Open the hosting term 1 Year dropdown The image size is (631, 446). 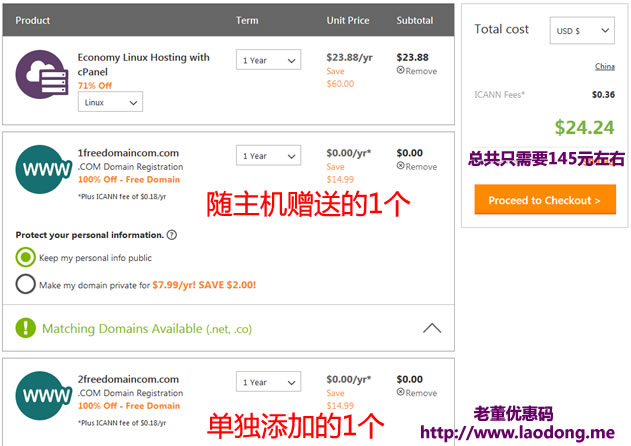click(268, 60)
